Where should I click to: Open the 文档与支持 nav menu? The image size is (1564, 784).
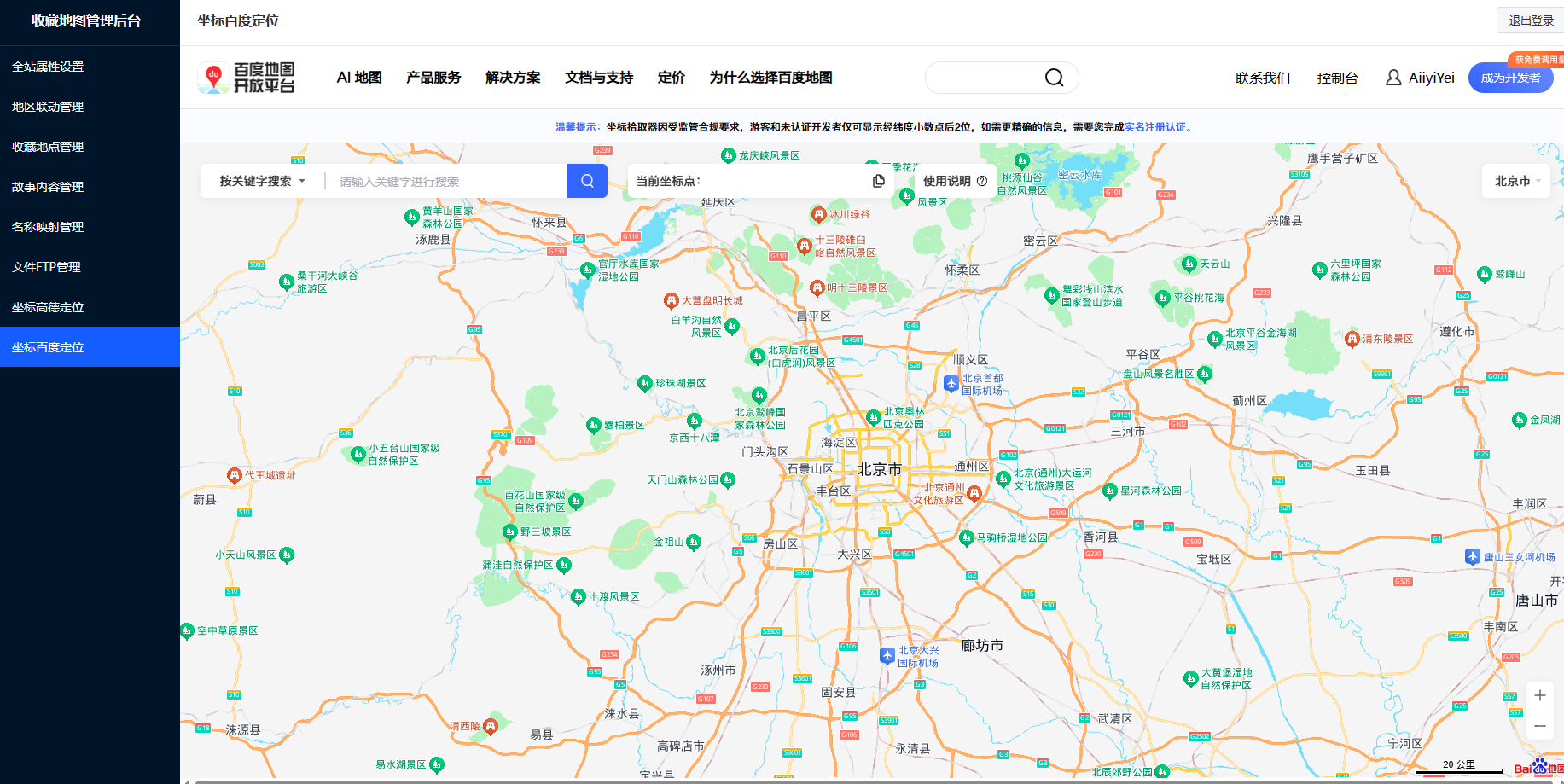(x=599, y=78)
